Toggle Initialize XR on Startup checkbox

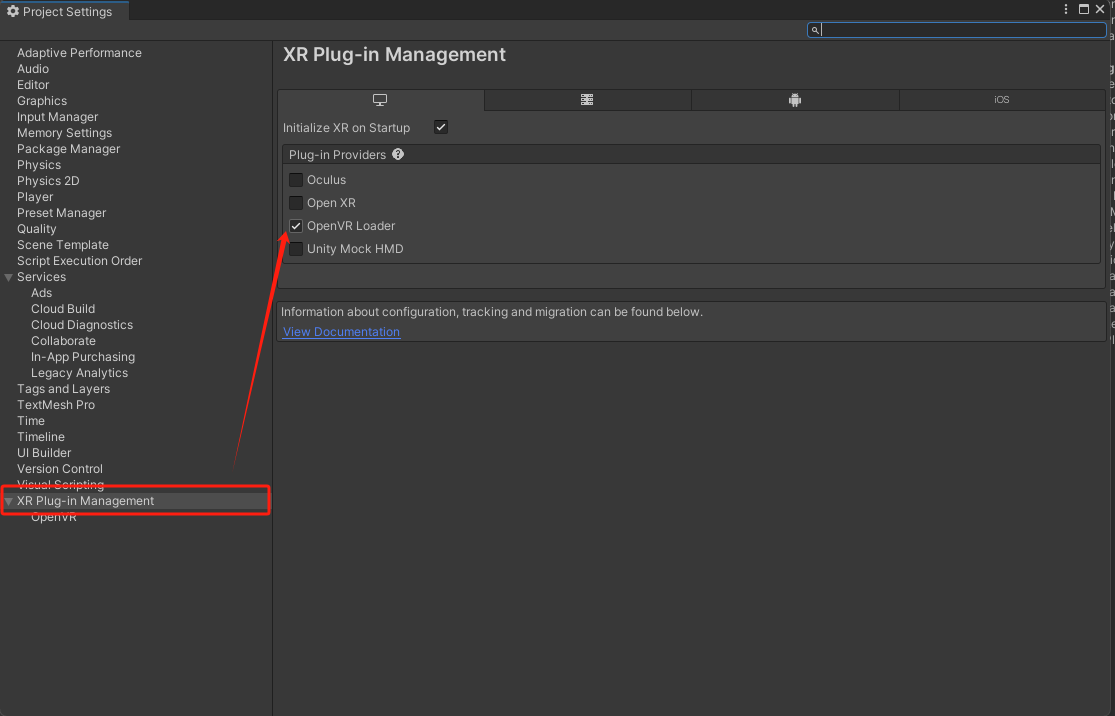point(441,127)
